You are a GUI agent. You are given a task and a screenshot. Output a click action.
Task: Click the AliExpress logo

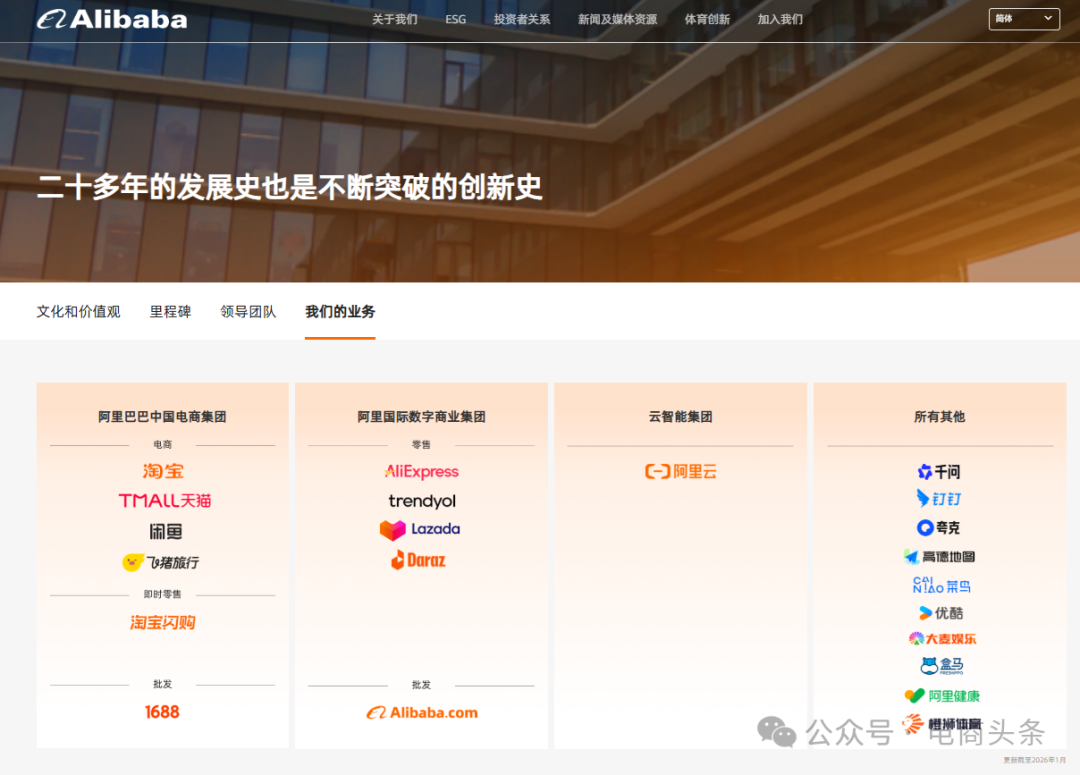click(422, 472)
